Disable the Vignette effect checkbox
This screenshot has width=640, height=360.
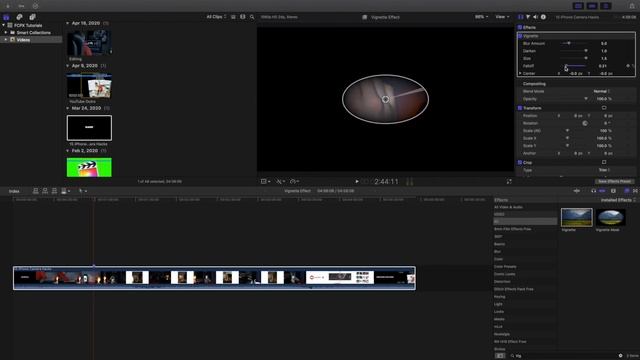(x=520, y=36)
